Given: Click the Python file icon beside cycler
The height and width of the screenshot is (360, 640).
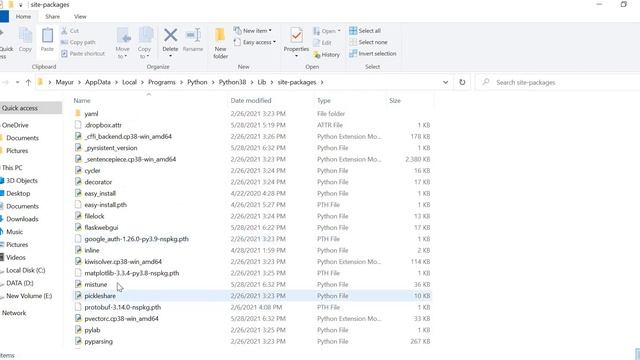Looking at the screenshot, I should [78, 171].
